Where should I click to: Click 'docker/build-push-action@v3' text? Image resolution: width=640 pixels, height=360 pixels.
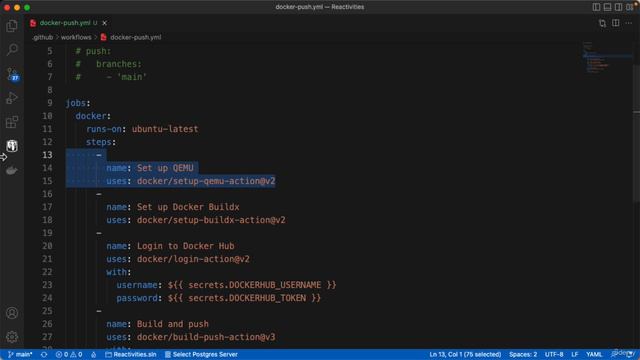(206, 337)
